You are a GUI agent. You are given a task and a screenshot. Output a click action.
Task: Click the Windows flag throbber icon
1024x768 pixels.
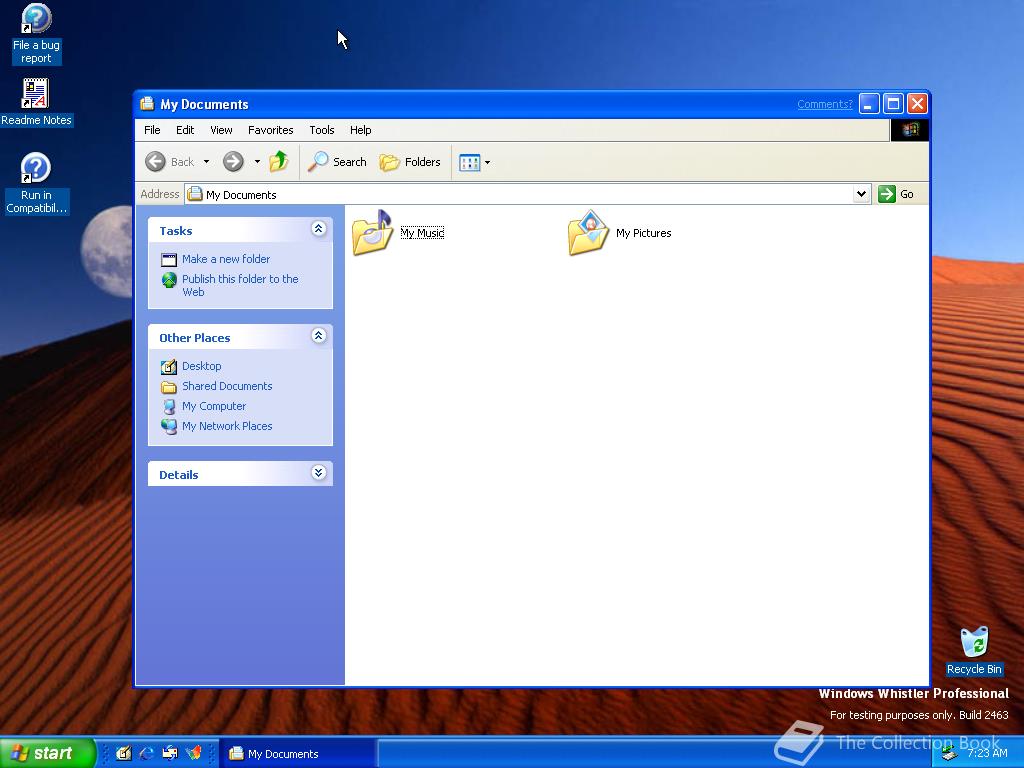pos(910,130)
